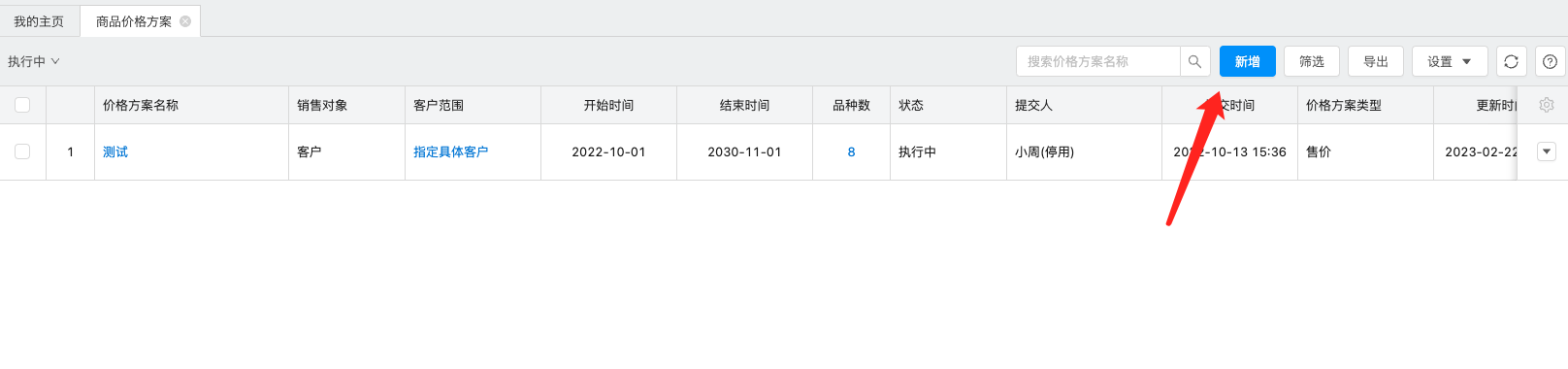Close the 商品价格方案 tab
The image size is (1568, 369).
coord(185,21)
